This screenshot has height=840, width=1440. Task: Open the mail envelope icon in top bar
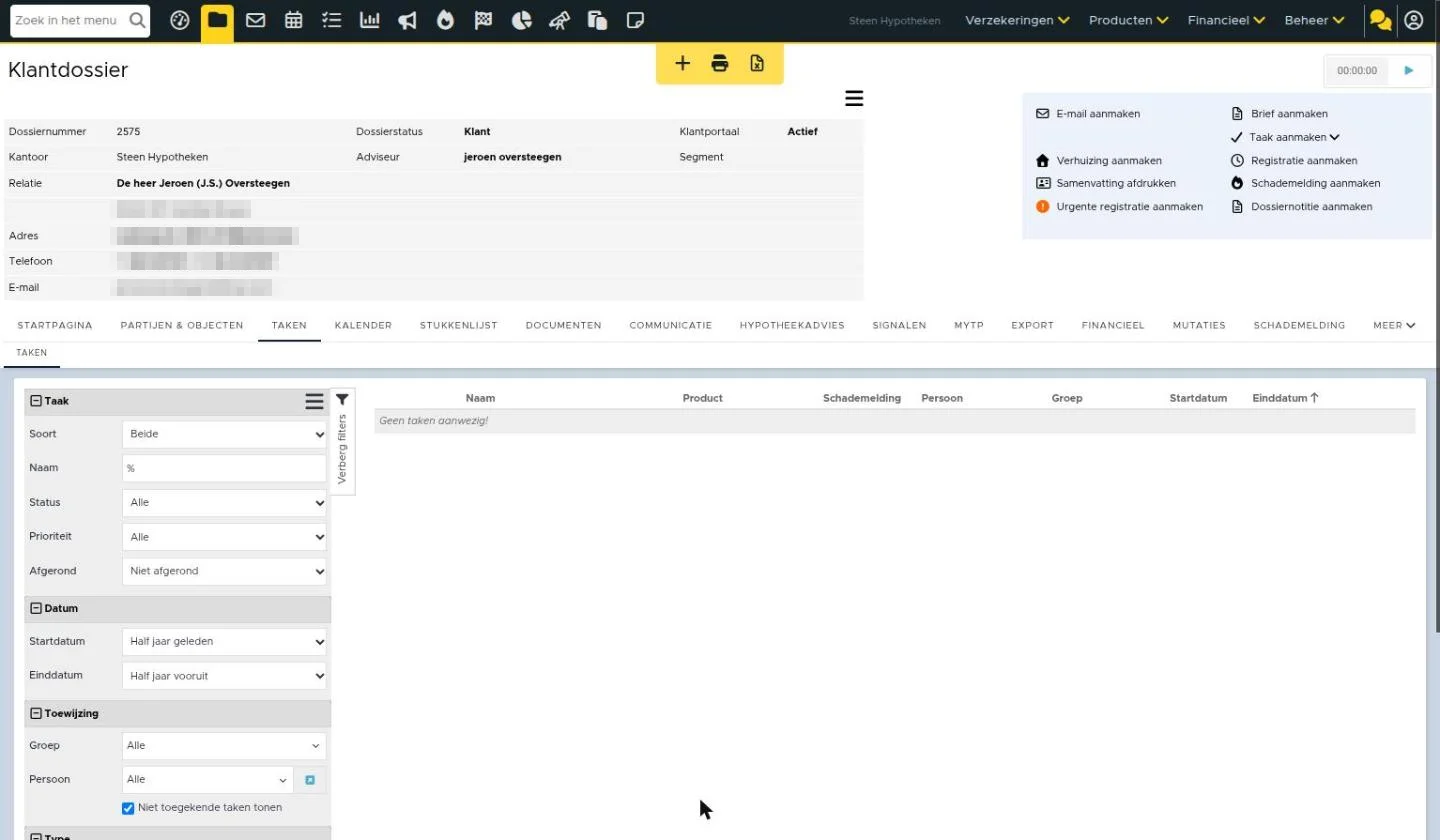[256, 20]
